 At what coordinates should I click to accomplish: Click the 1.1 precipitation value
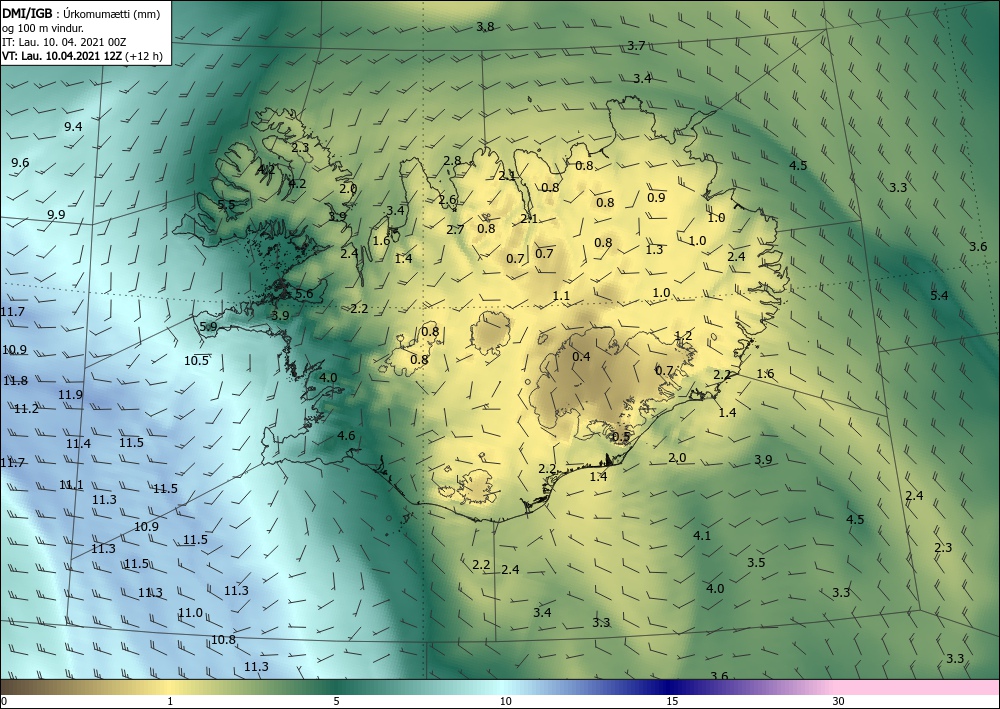click(x=561, y=296)
